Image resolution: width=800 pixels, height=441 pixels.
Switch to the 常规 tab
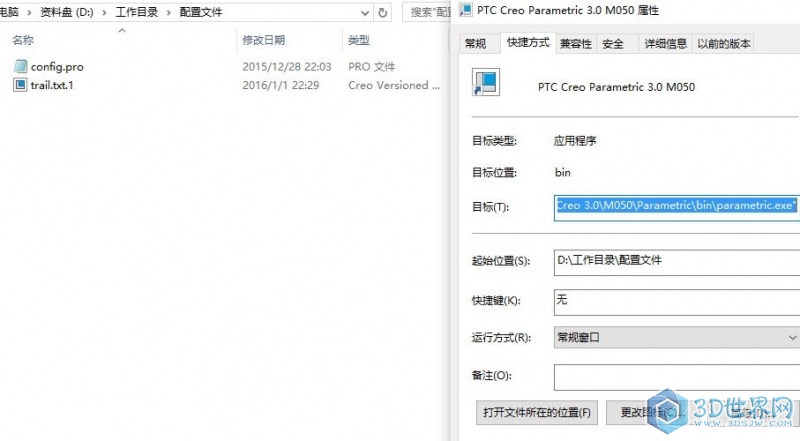pyautogui.click(x=476, y=44)
